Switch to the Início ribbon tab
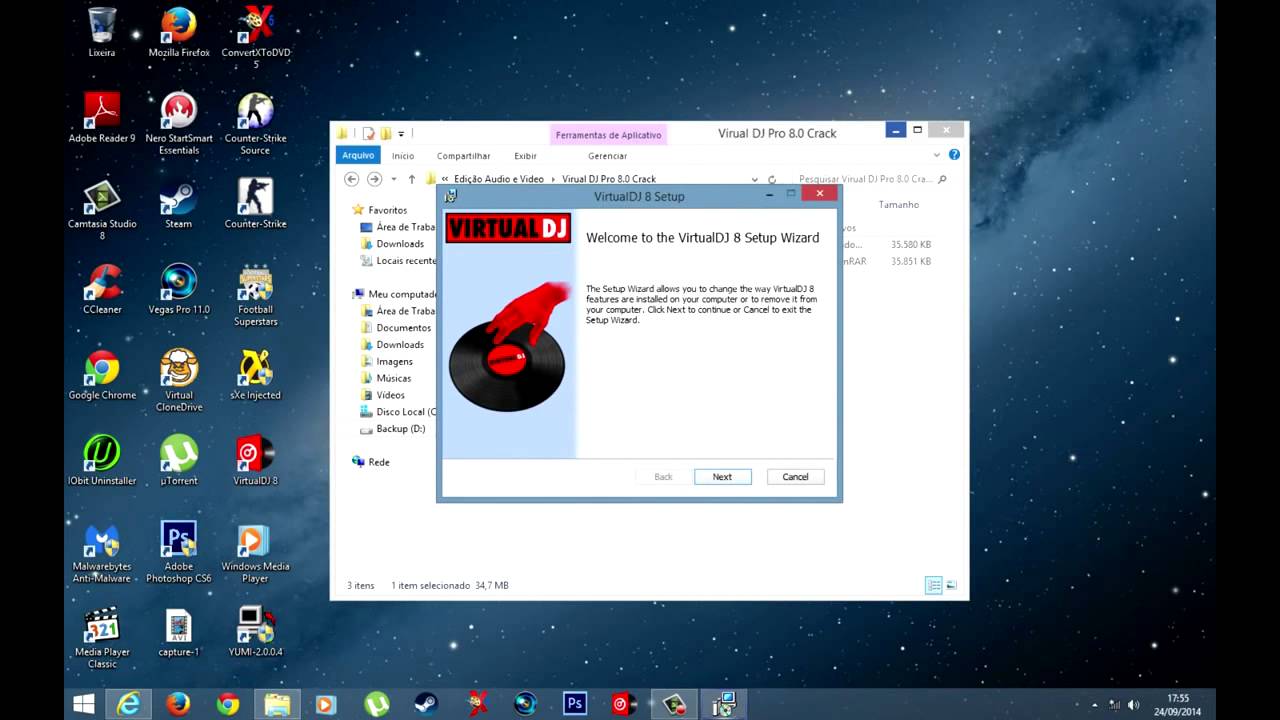Image resolution: width=1280 pixels, height=720 pixels. pos(403,156)
